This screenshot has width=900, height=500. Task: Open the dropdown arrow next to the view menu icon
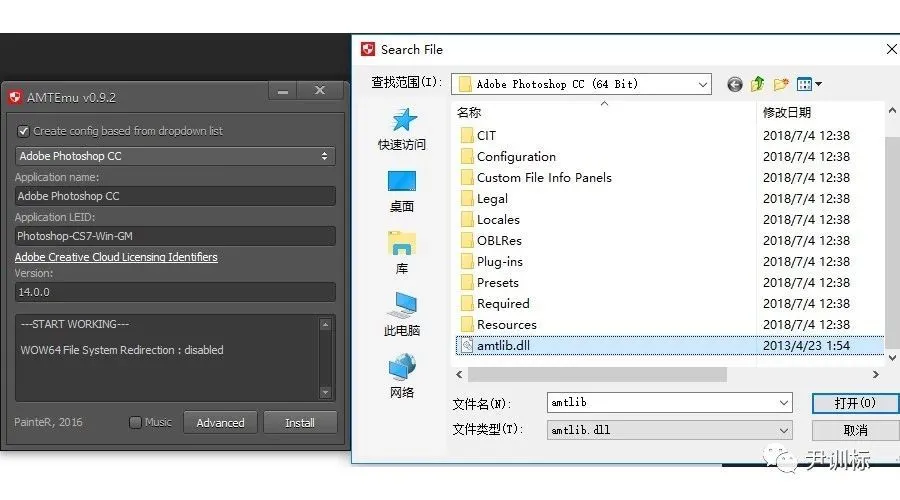pos(818,84)
